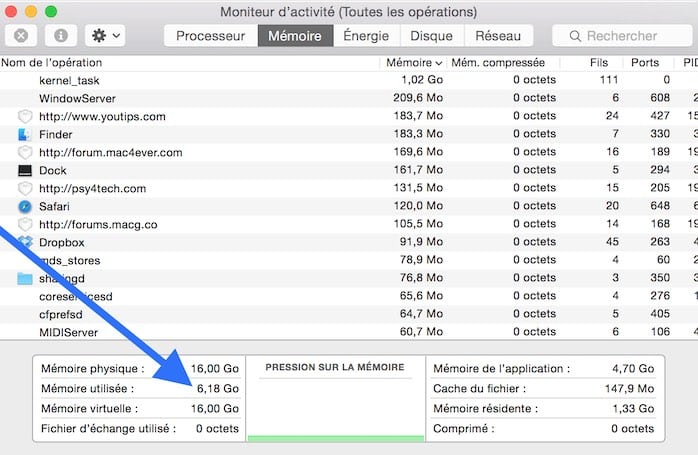Screen dimensions: 698x455
Task: Click the folder icon beside sharingd
Action: pos(25,279)
